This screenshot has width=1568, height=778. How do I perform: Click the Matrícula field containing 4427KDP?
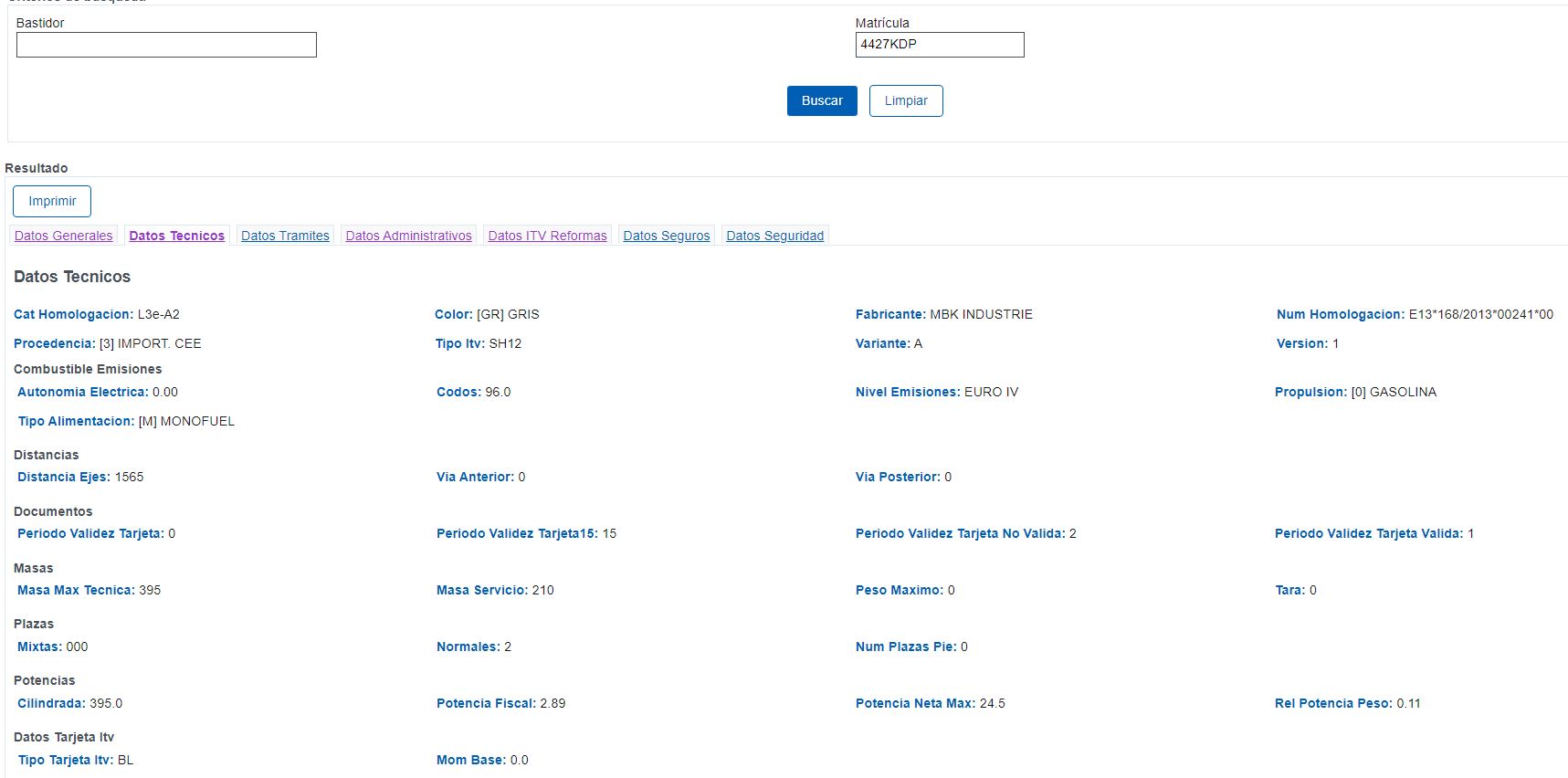point(939,45)
